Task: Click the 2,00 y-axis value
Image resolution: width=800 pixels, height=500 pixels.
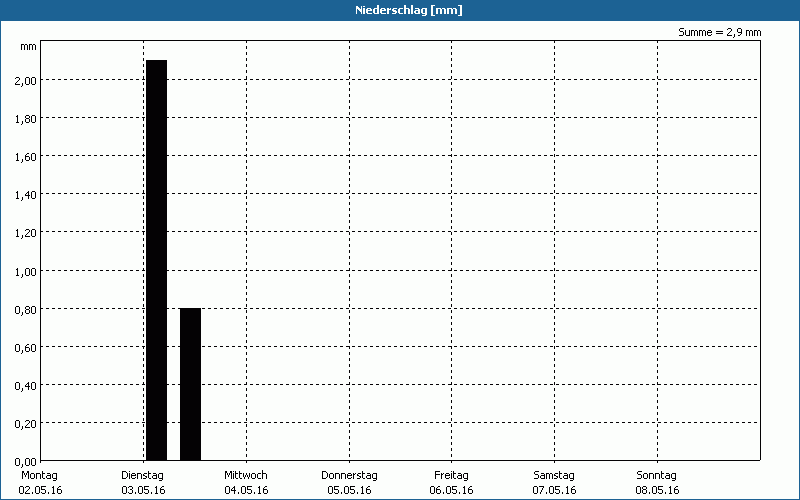Action: coord(26,81)
